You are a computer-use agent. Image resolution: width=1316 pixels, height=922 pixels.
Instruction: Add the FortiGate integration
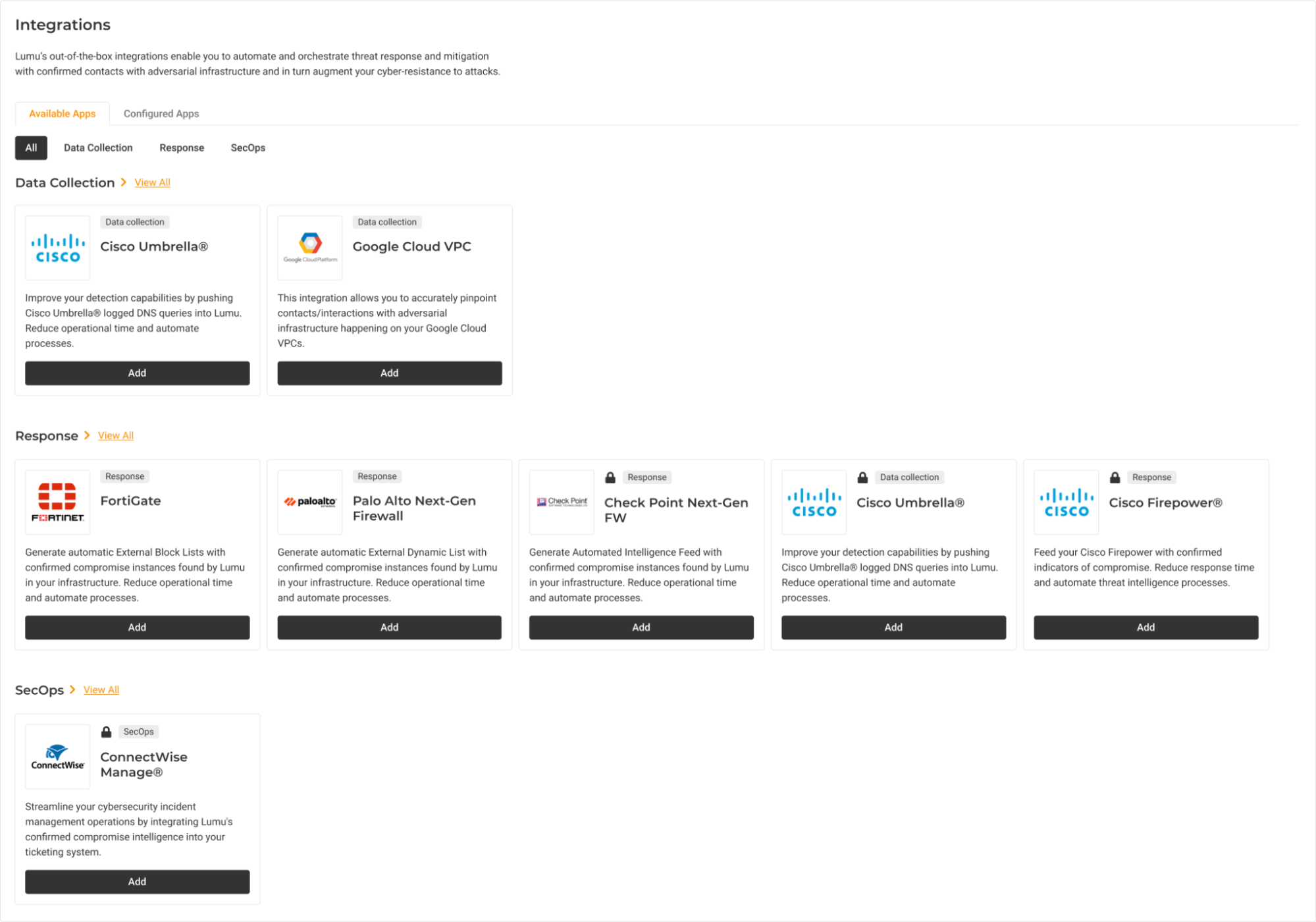pos(137,627)
